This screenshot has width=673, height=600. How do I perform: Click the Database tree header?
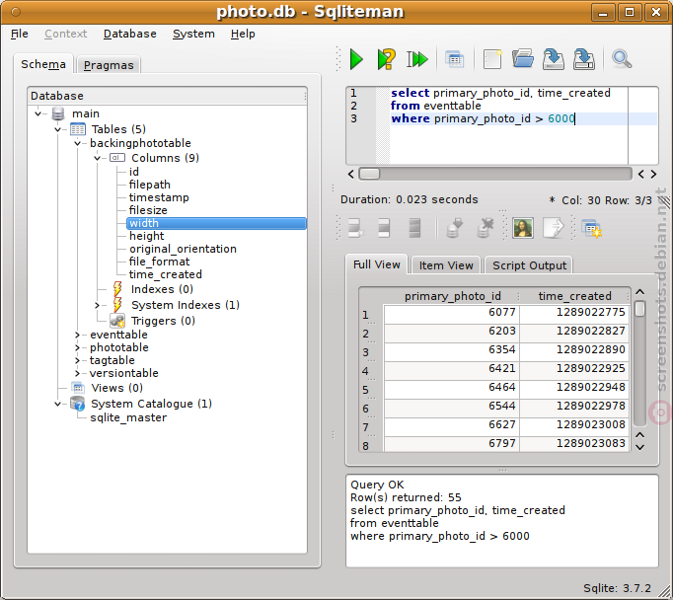click(167, 96)
